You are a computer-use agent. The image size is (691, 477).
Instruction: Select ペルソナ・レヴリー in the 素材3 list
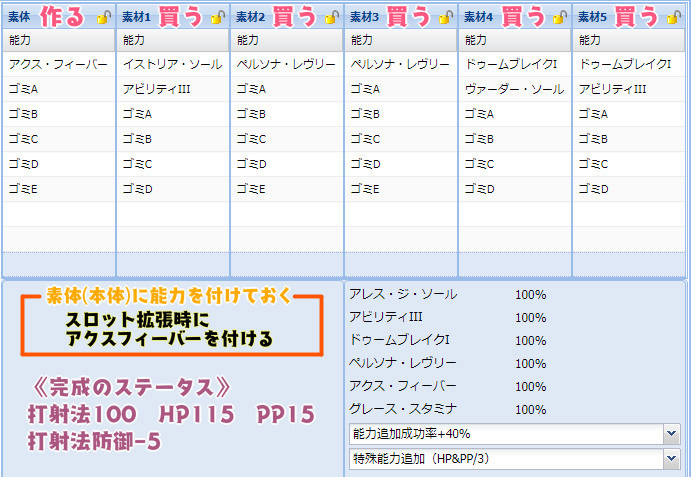click(x=401, y=64)
